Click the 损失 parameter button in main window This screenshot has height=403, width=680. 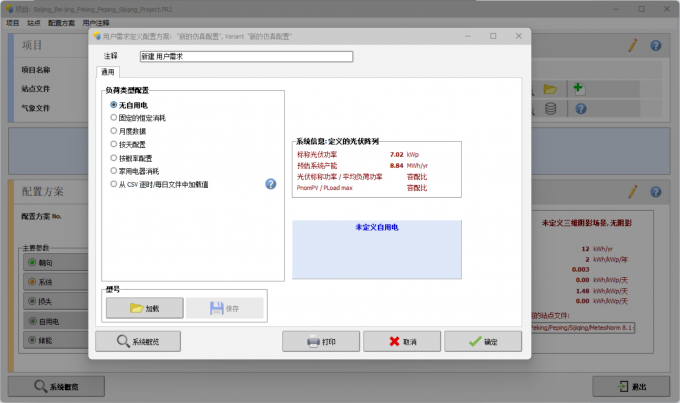tap(56, 301)
